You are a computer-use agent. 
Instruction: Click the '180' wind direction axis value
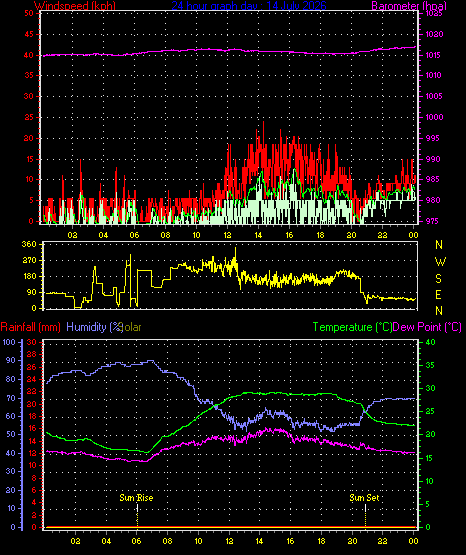tap(29, 276)
